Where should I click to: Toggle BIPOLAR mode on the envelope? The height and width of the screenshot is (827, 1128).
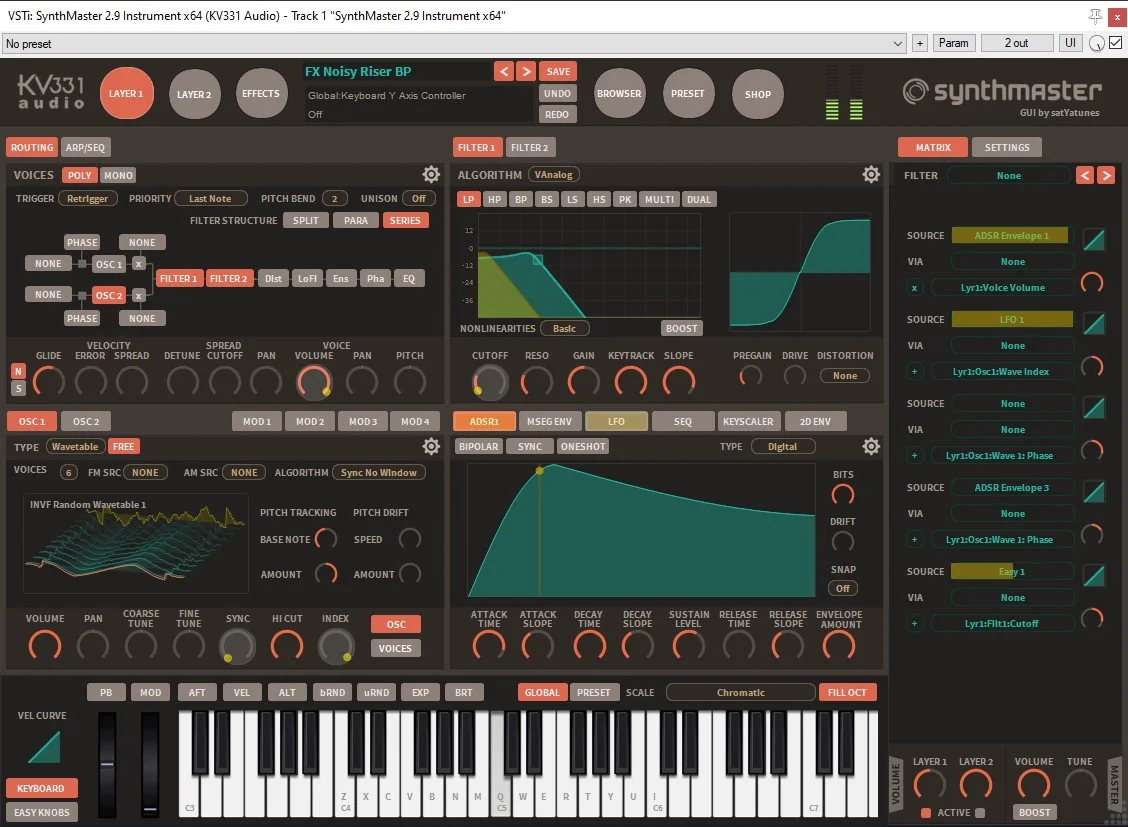coord(478,446)
